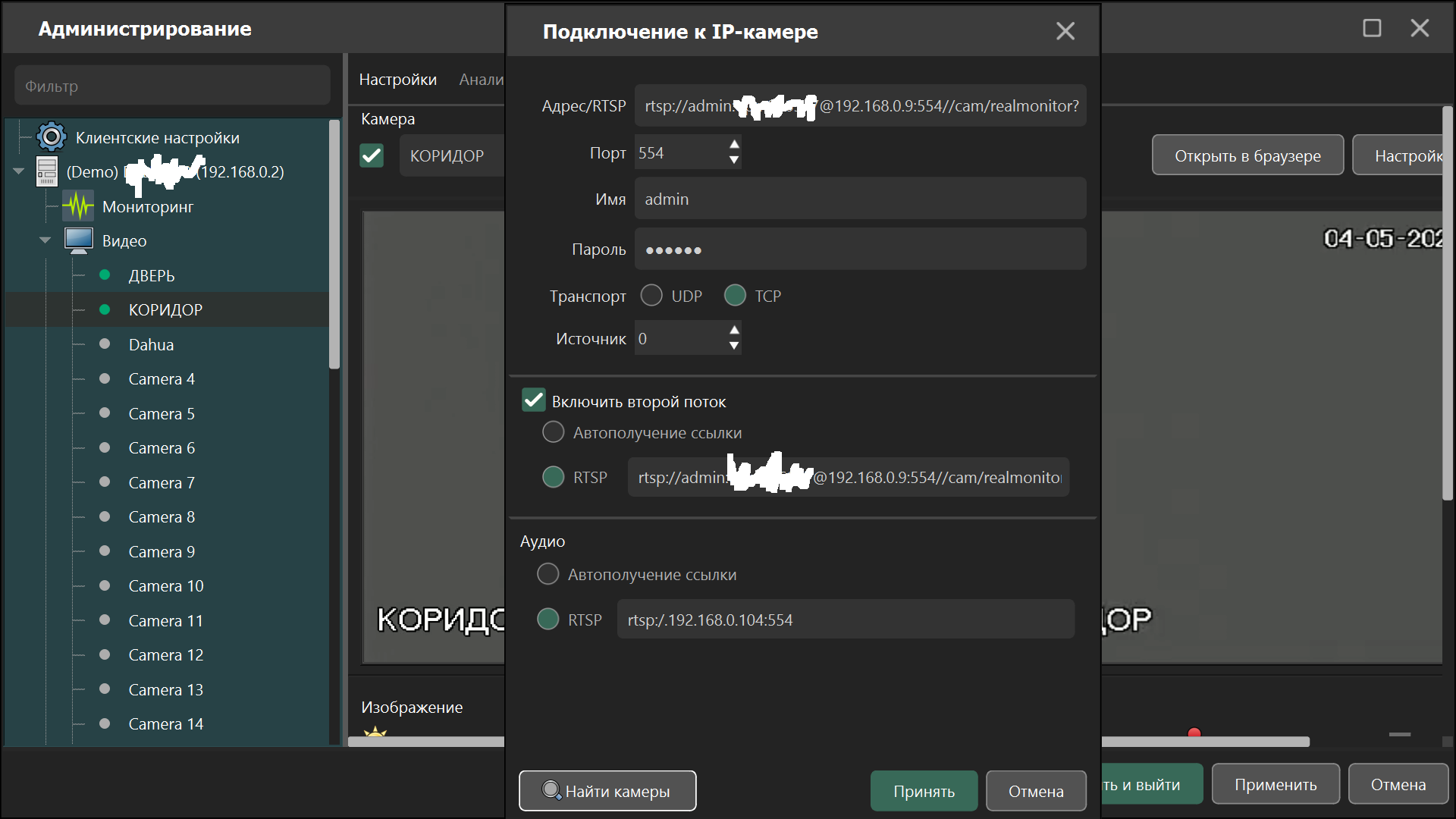Increase the port value with up arrow

pos(733,144)
